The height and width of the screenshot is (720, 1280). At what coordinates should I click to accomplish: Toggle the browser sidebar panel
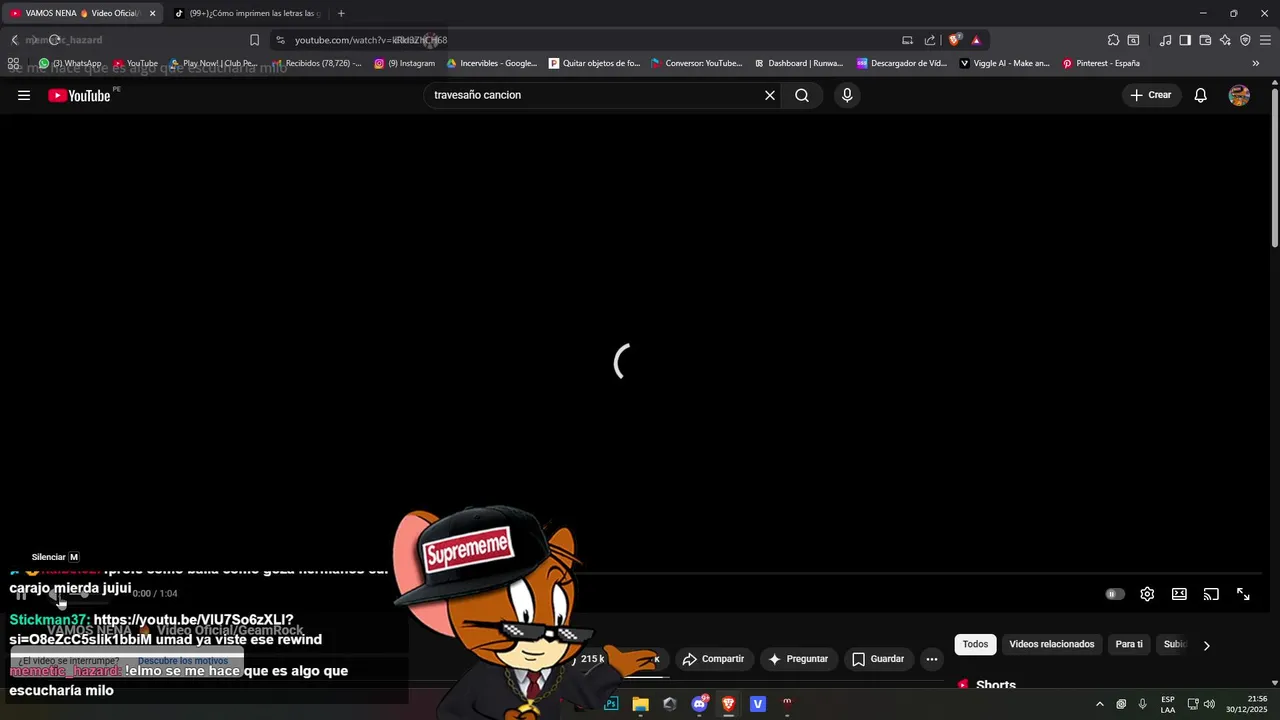(x=1185, y=40)
